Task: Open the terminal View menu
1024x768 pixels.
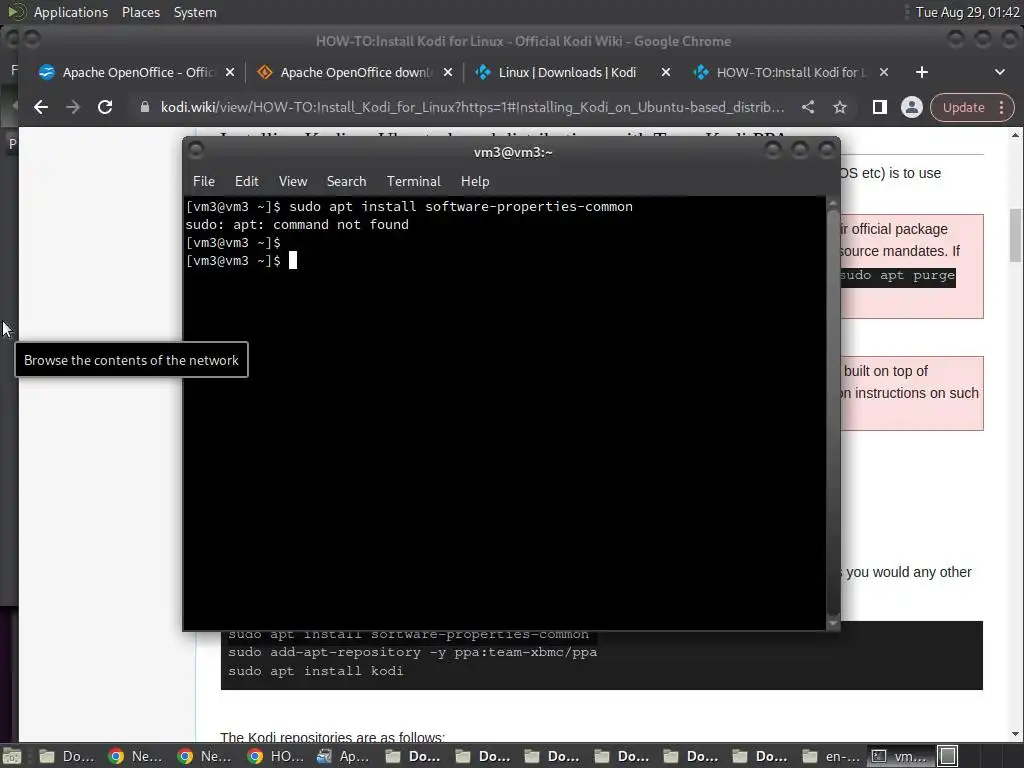Action: coord(293,182)
